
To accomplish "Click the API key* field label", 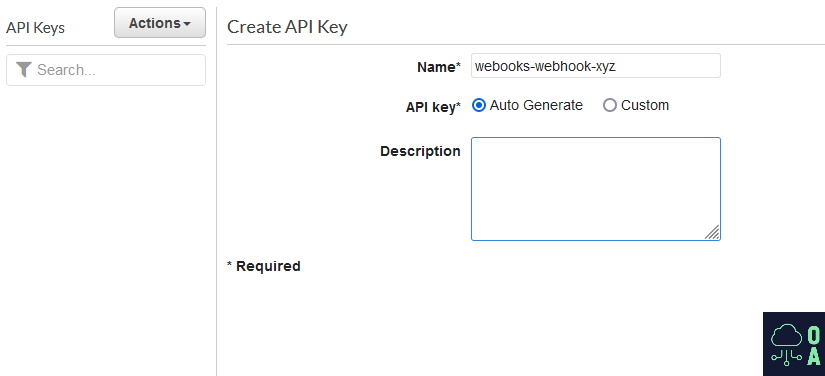I will [x=433, y=107].
